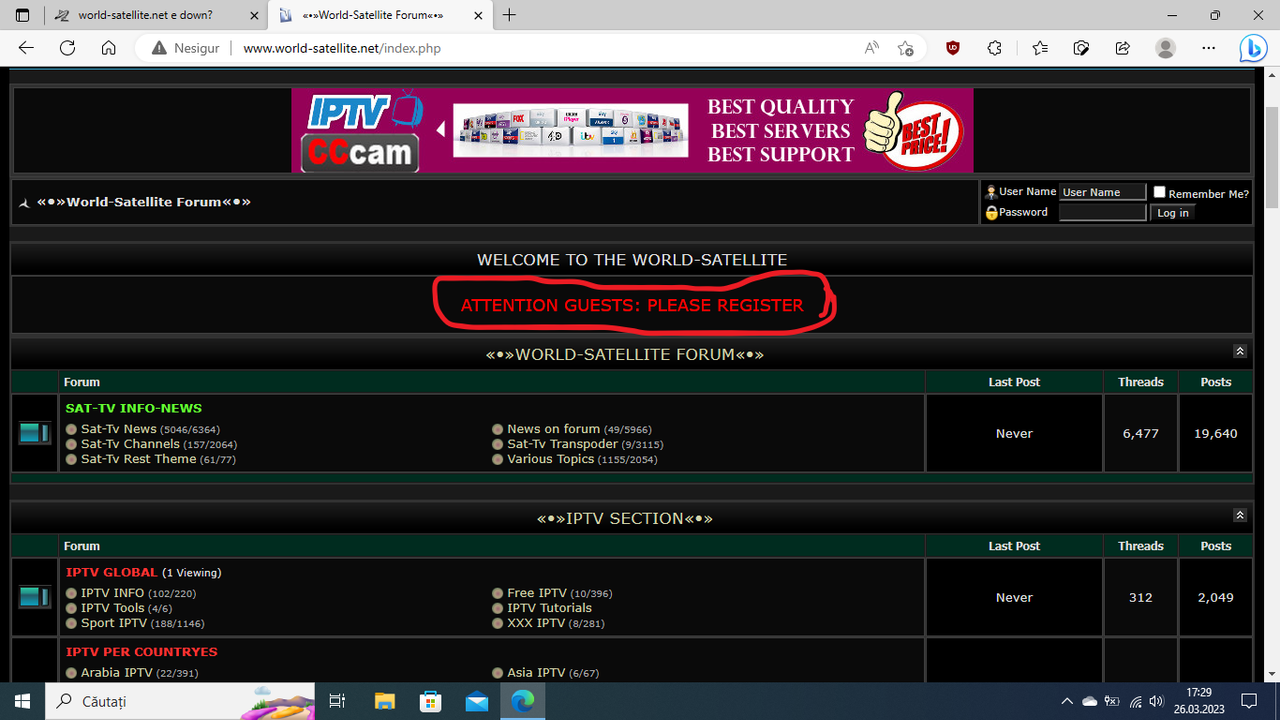Screen dimensions: 1280x720
Task: Open the Sat-Tv Transpoder subforum
Action: coord(562,444)
